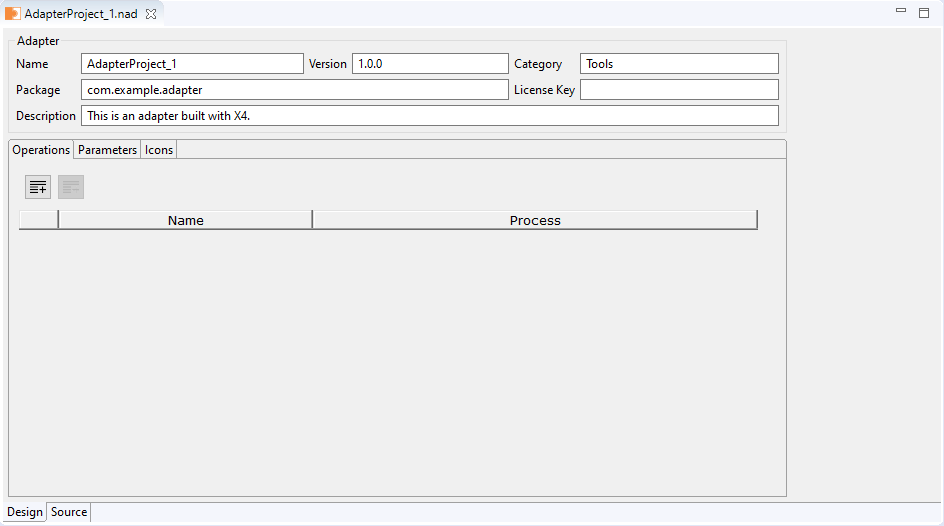Click the Process column header

(x=535, y=220)
